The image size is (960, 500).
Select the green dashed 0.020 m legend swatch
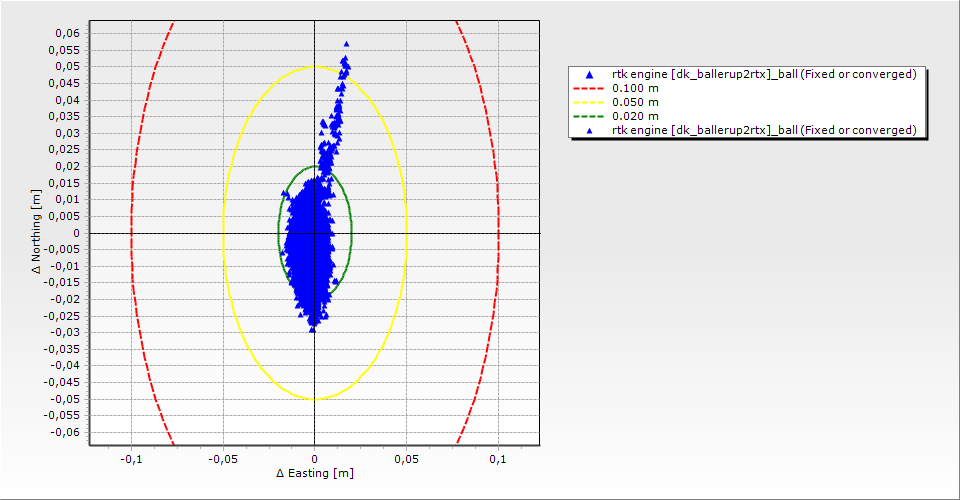588,116
